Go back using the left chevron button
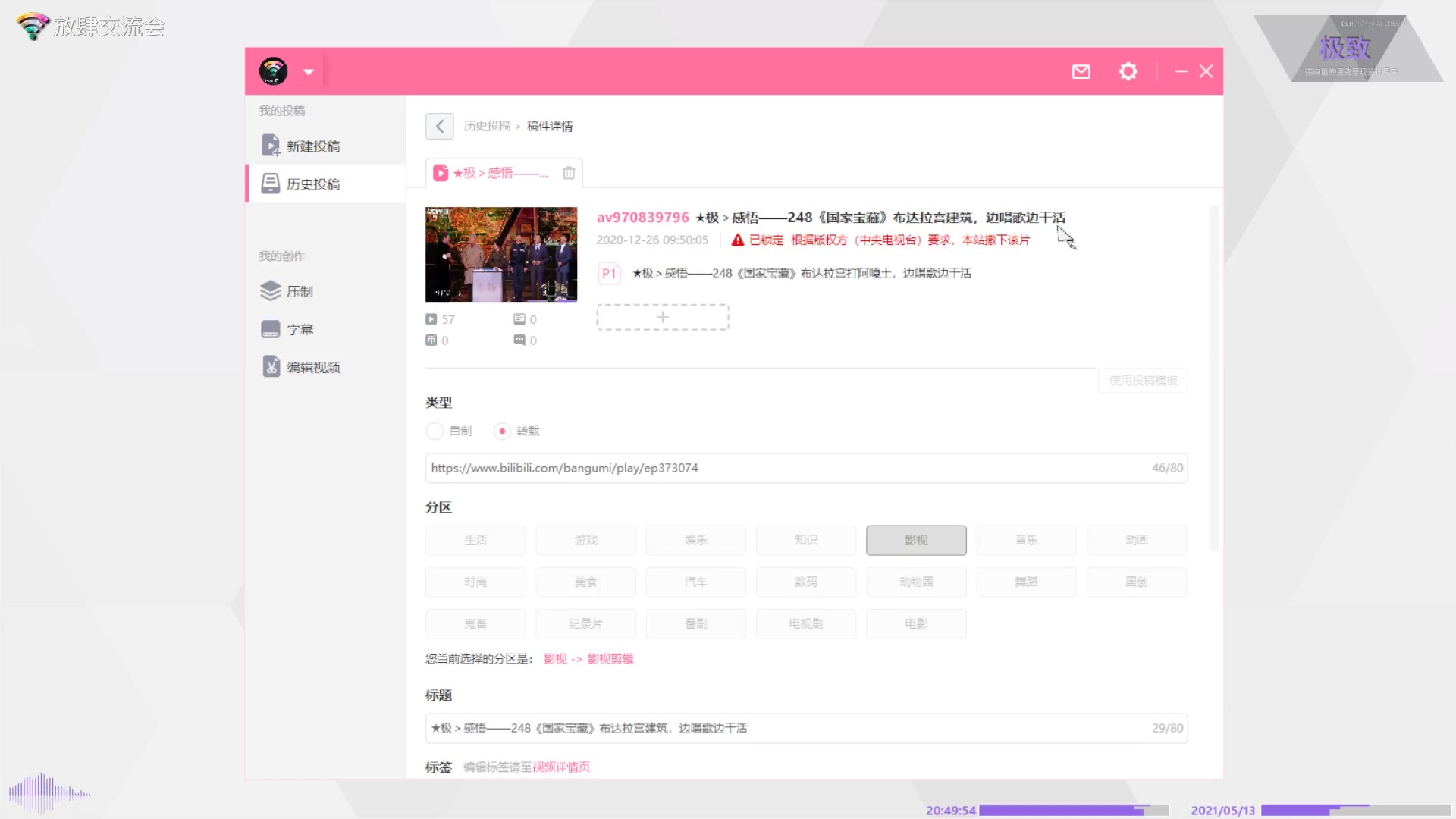This screenshot has width=1456, height=819. coord(440,126)
